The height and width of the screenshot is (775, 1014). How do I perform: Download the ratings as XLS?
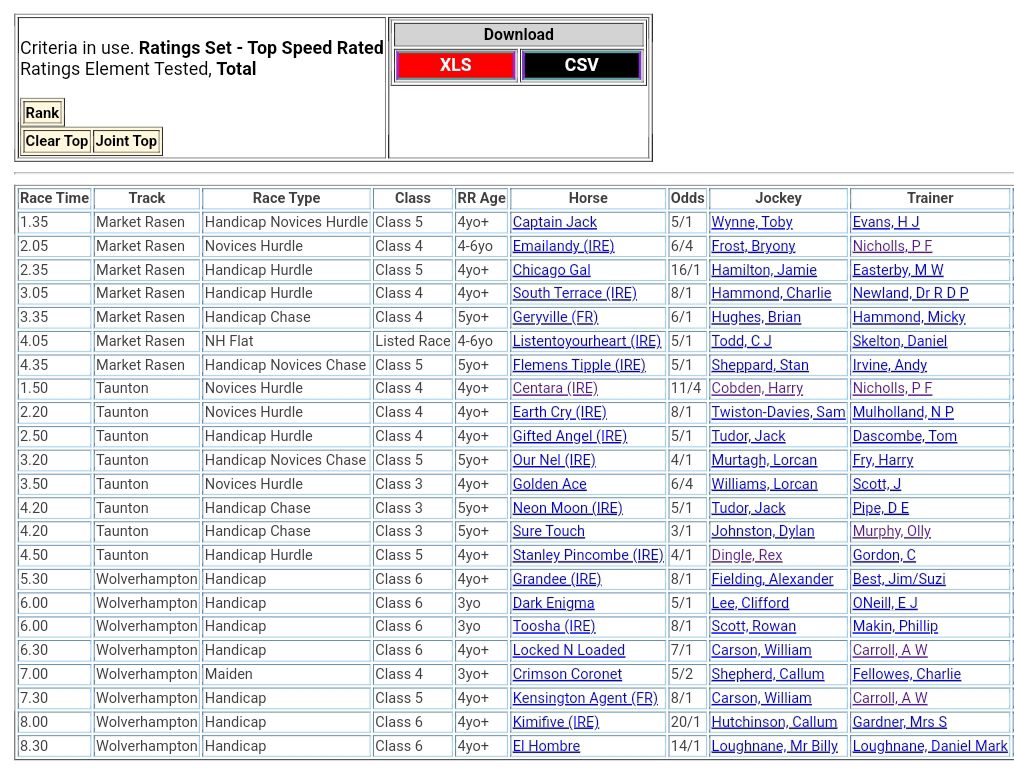(x=455, y=65)
